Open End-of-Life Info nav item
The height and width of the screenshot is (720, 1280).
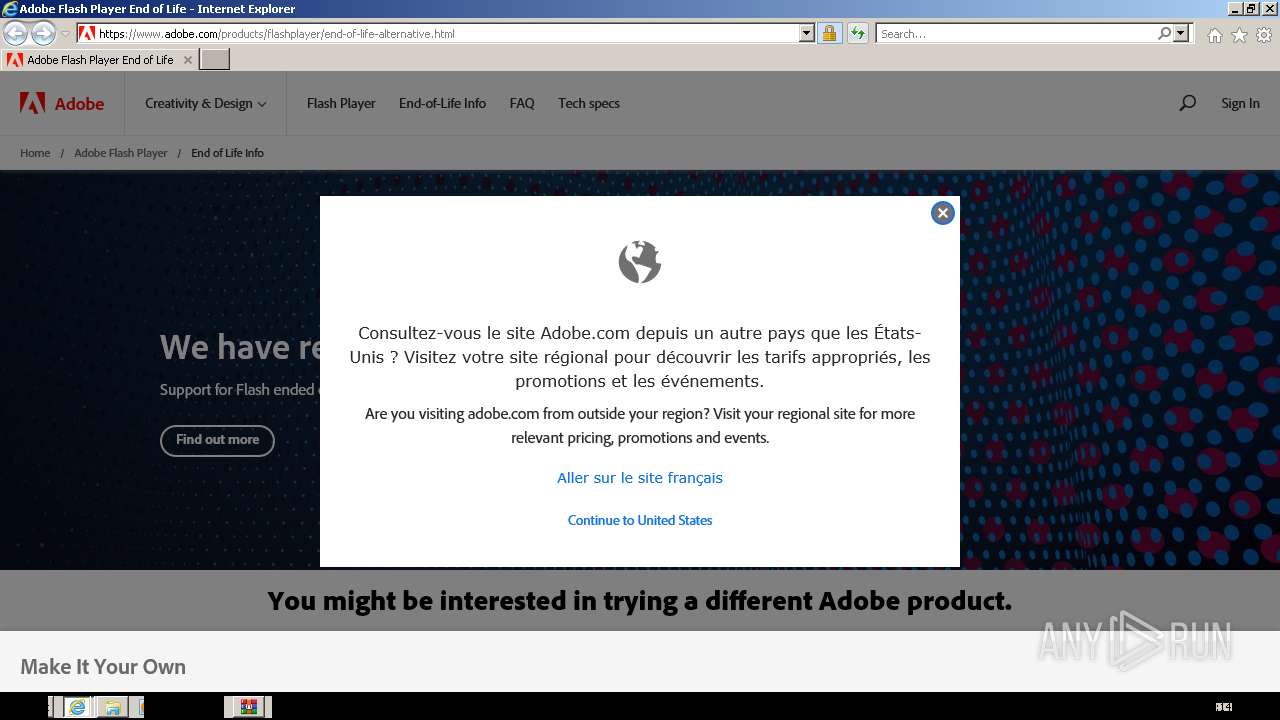pos(442,103)
